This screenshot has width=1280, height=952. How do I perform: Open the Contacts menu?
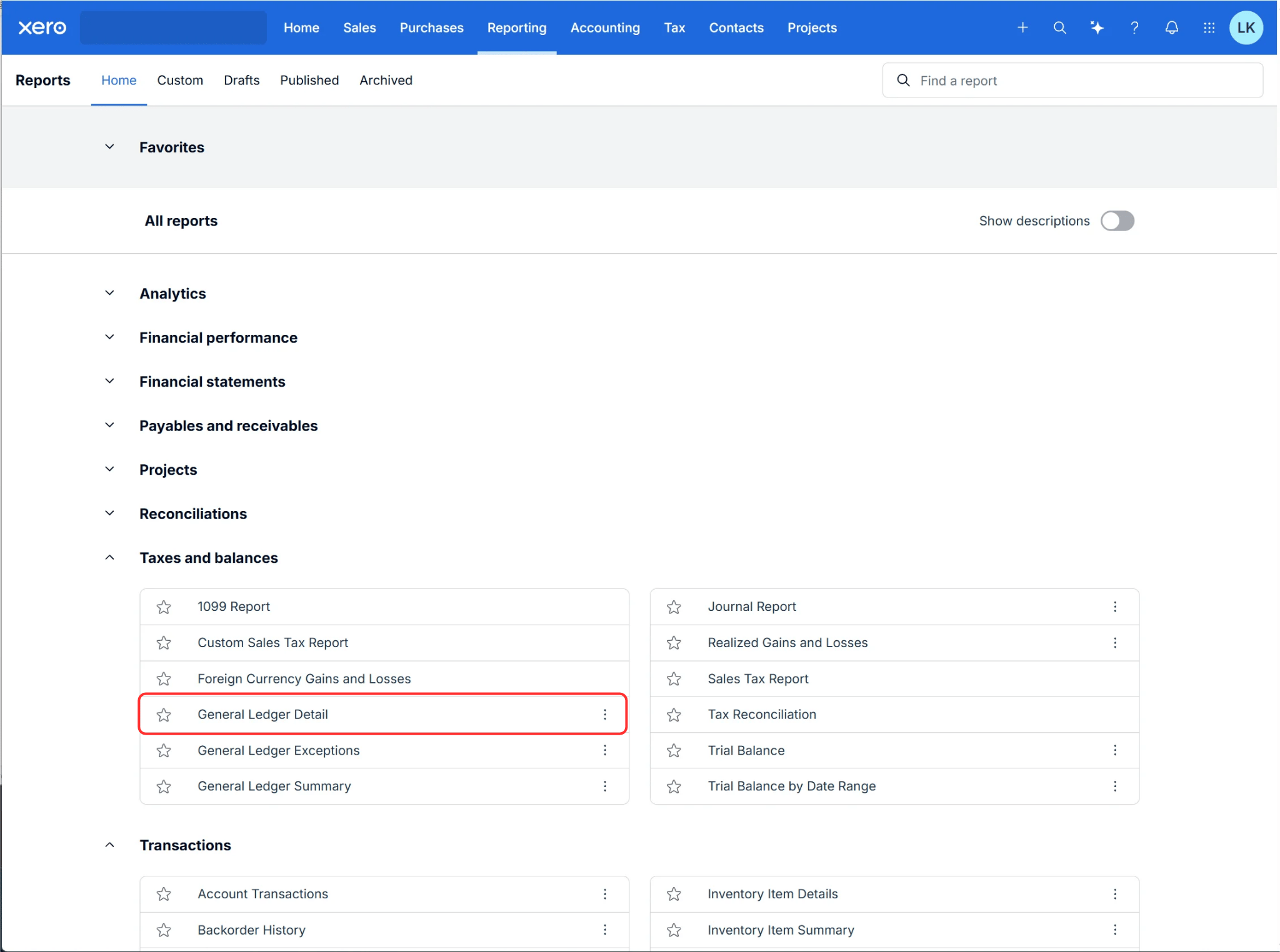[x=736, y=27]
